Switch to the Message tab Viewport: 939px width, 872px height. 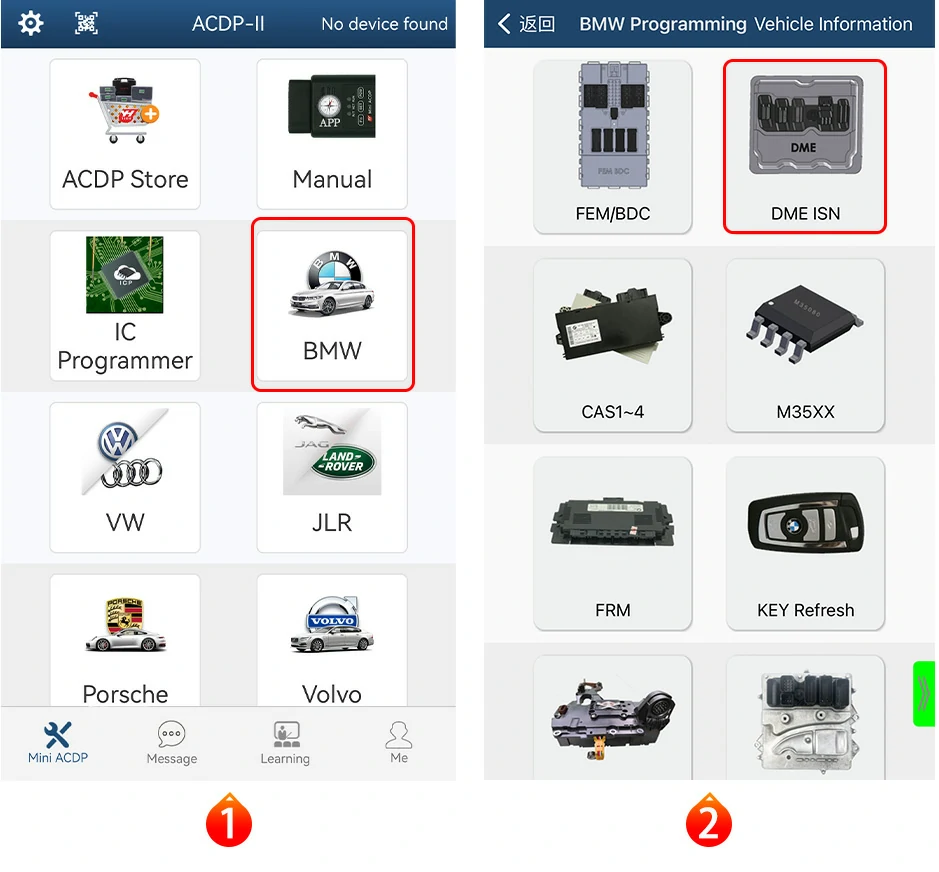coord(172,743)
